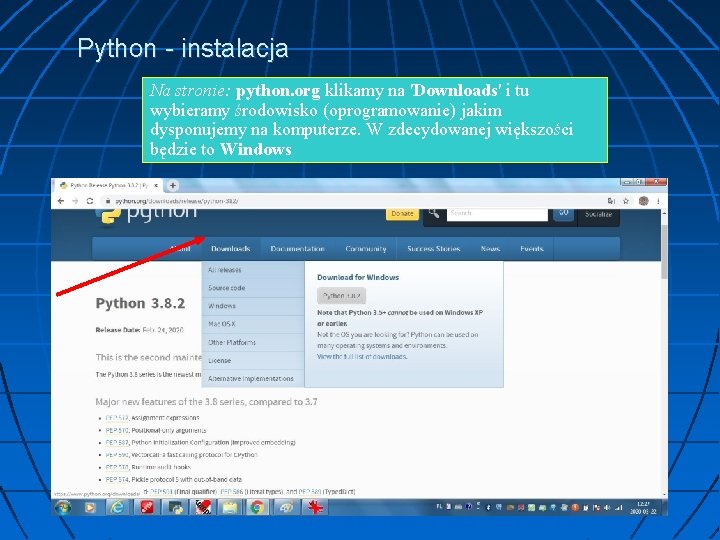Select Mac OS X in Downloads dropdown
The height and width of the screenshot is (540, 720).
coord(253,324)
